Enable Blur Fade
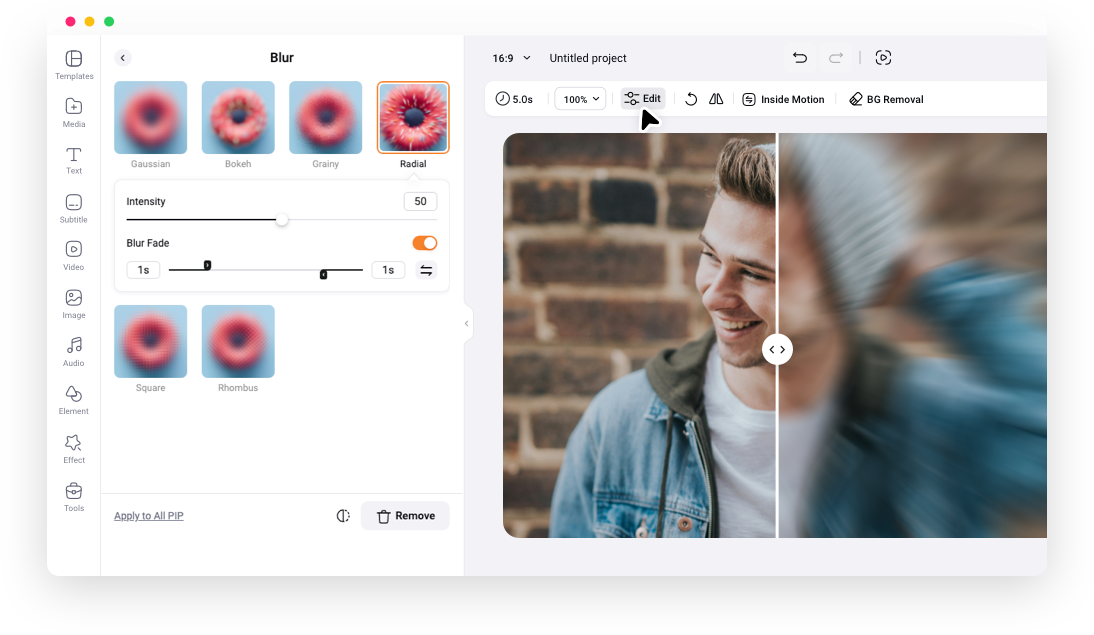The width and height of the screenshot is (1094, 635). [424, 243]
